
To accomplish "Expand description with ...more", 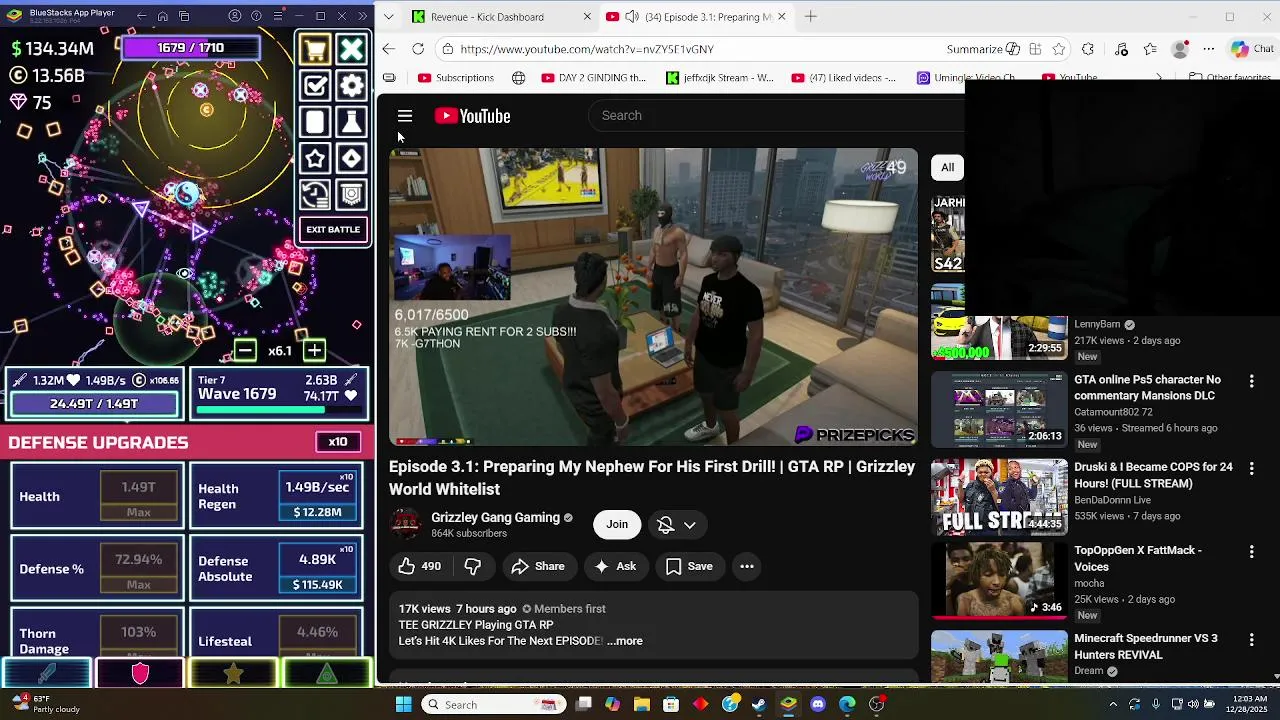I will pos(625,641).
